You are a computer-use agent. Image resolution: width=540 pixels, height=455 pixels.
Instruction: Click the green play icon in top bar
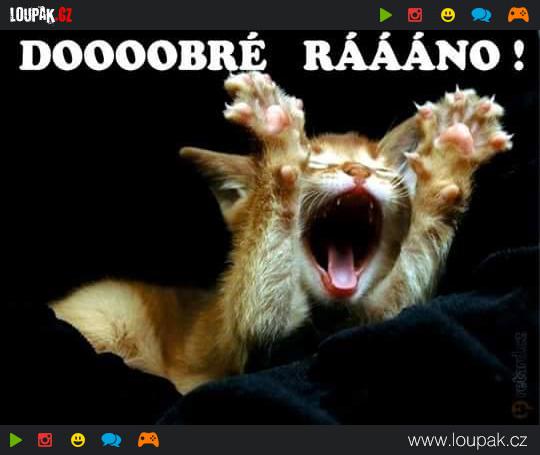click(x=386, y=15)
